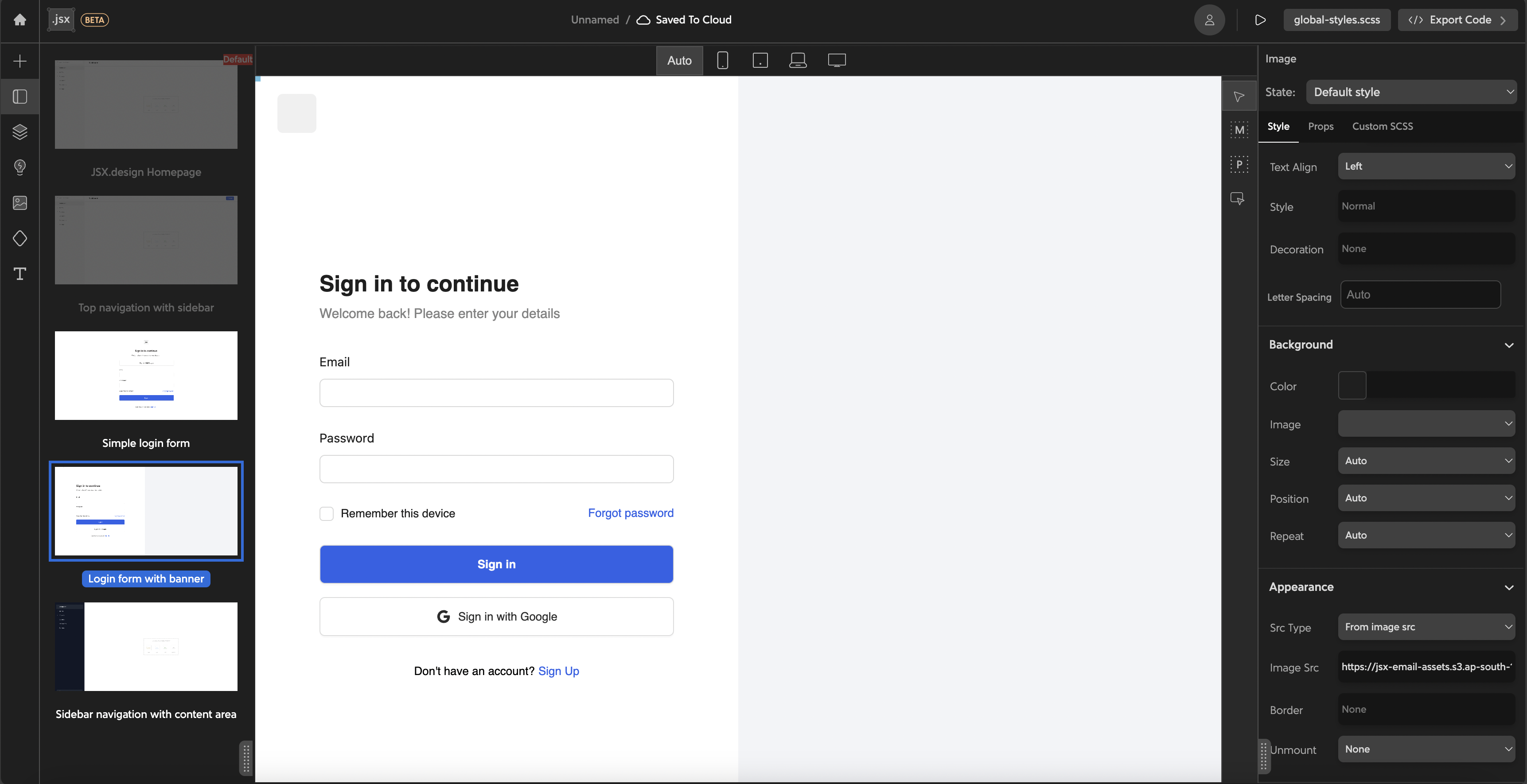Switch to mobile phone viewport icon
The width and height of the screenshot is (1527, 784).
[x=722, y=60]
